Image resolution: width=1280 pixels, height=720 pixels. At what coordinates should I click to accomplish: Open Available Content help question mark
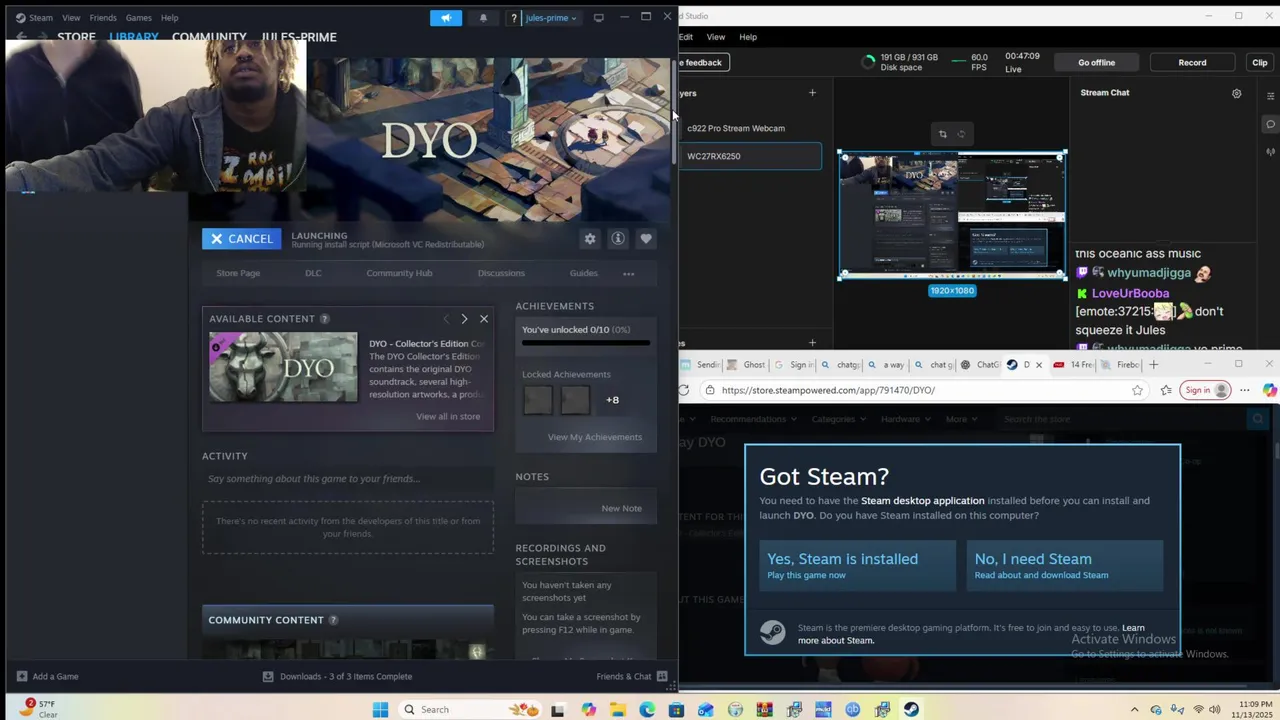coord(324,319)
